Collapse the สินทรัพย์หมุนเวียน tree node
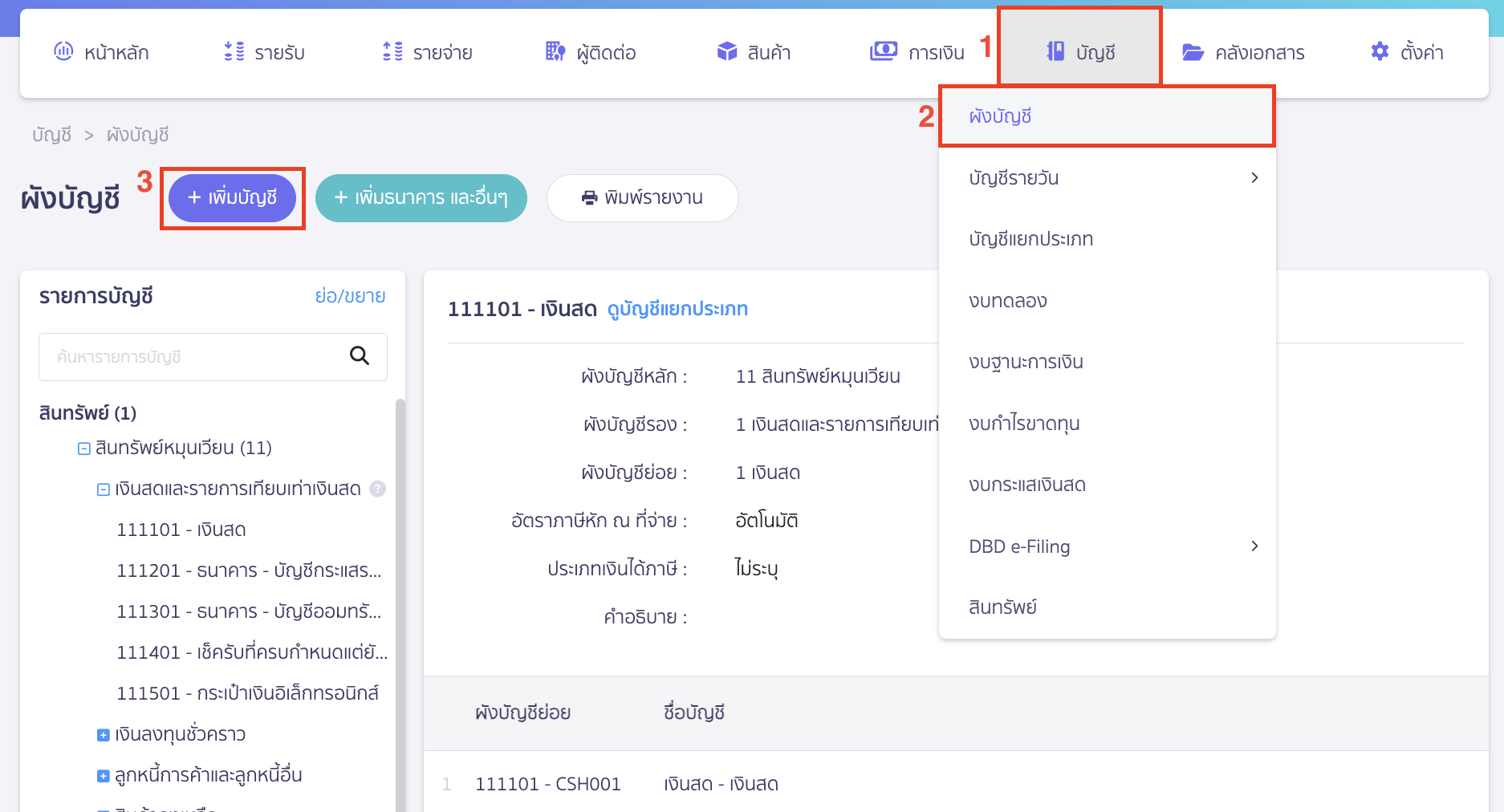Viewport: 1504px width, 812px height. [83, 448]
